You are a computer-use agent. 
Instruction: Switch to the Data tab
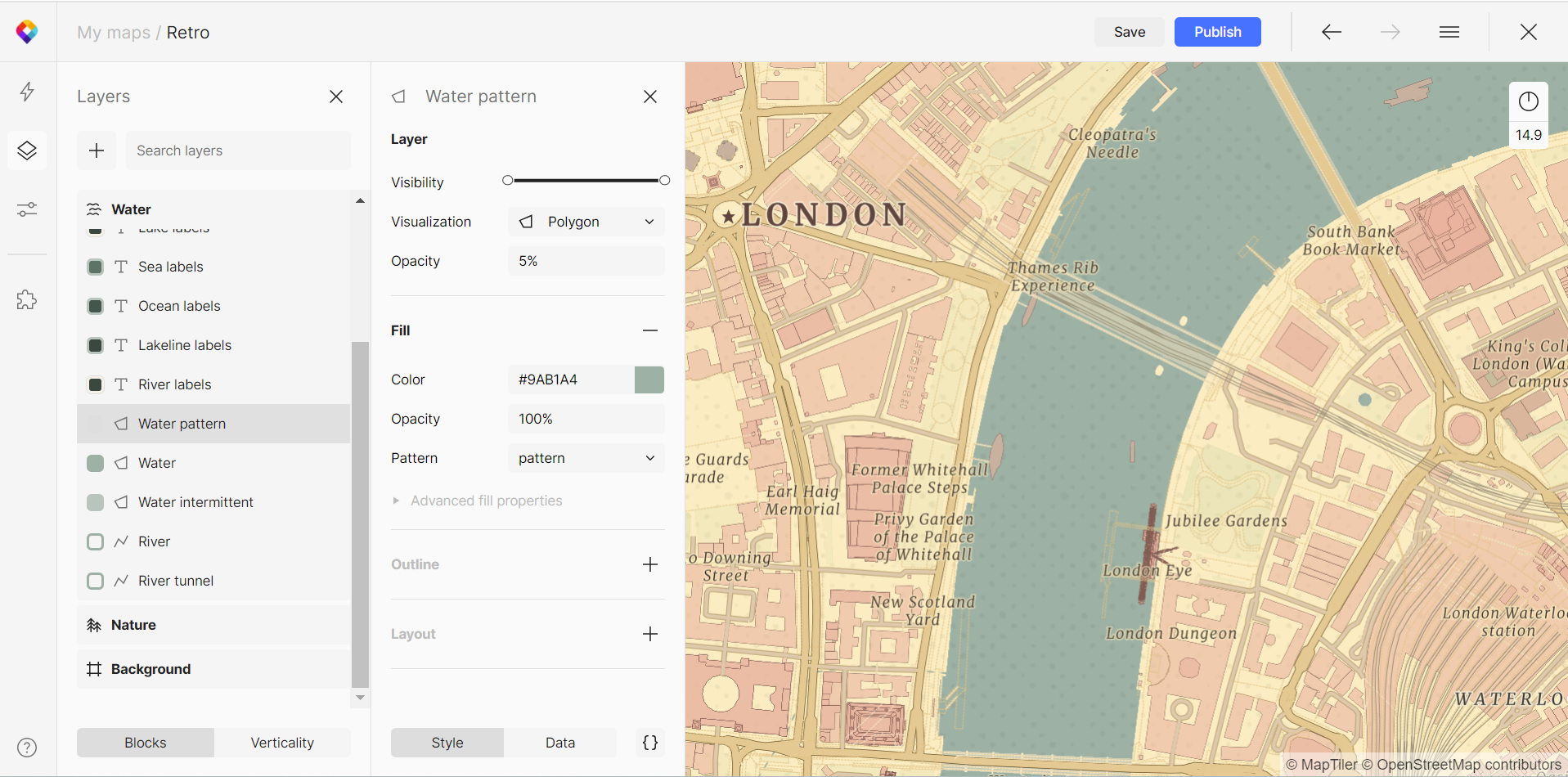559,743
